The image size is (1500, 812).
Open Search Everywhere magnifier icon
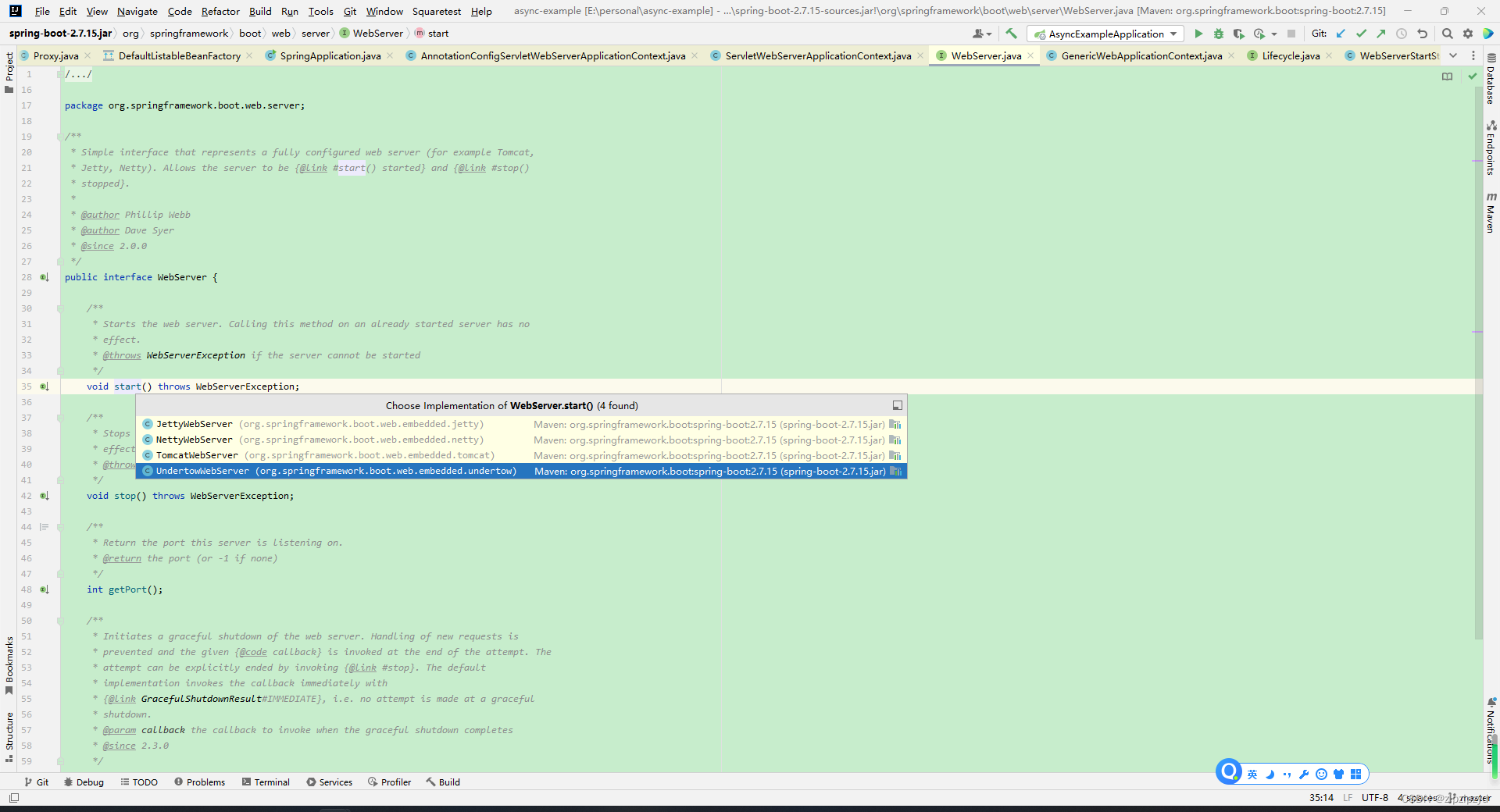point(1448,34)
